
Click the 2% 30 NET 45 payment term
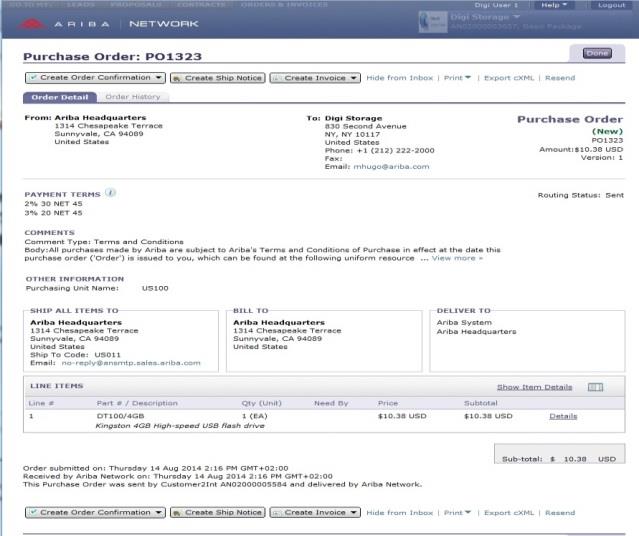pos(53,203)
